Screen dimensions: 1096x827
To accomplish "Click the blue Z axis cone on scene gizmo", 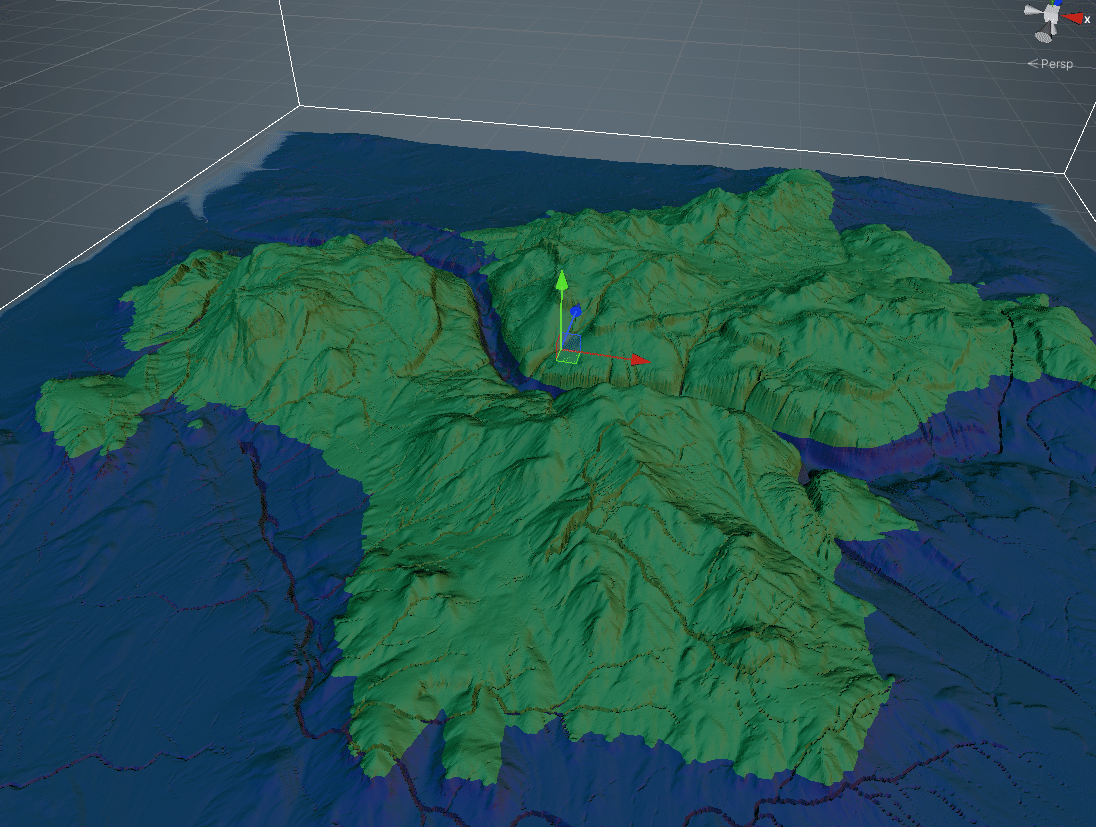I will [x=1058, y=2].
